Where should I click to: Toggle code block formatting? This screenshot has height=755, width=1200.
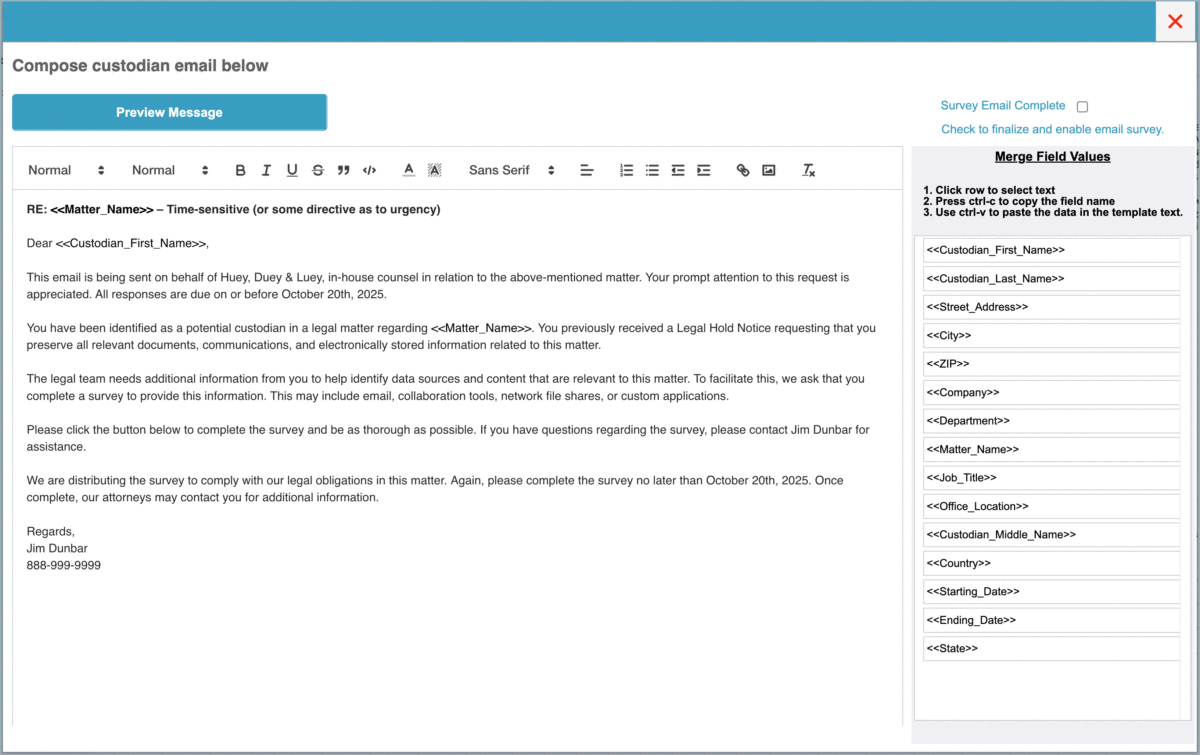point(370,170)
